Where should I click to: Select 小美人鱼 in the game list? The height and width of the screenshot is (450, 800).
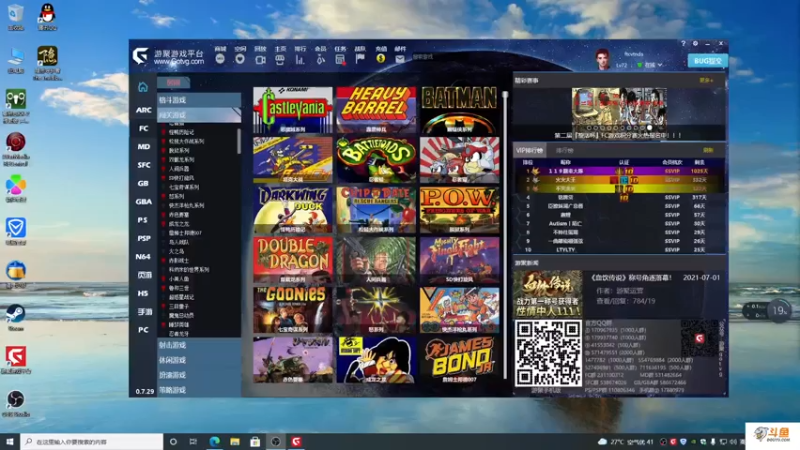[x=179, y=279]
